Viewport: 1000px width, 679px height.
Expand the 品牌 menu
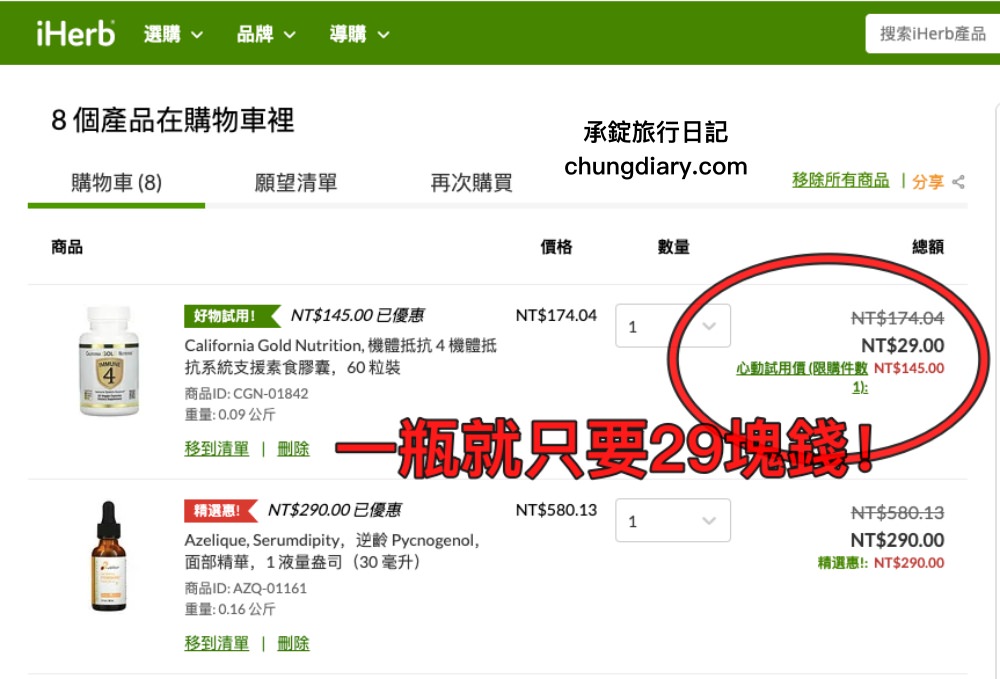tap(266, 34)
